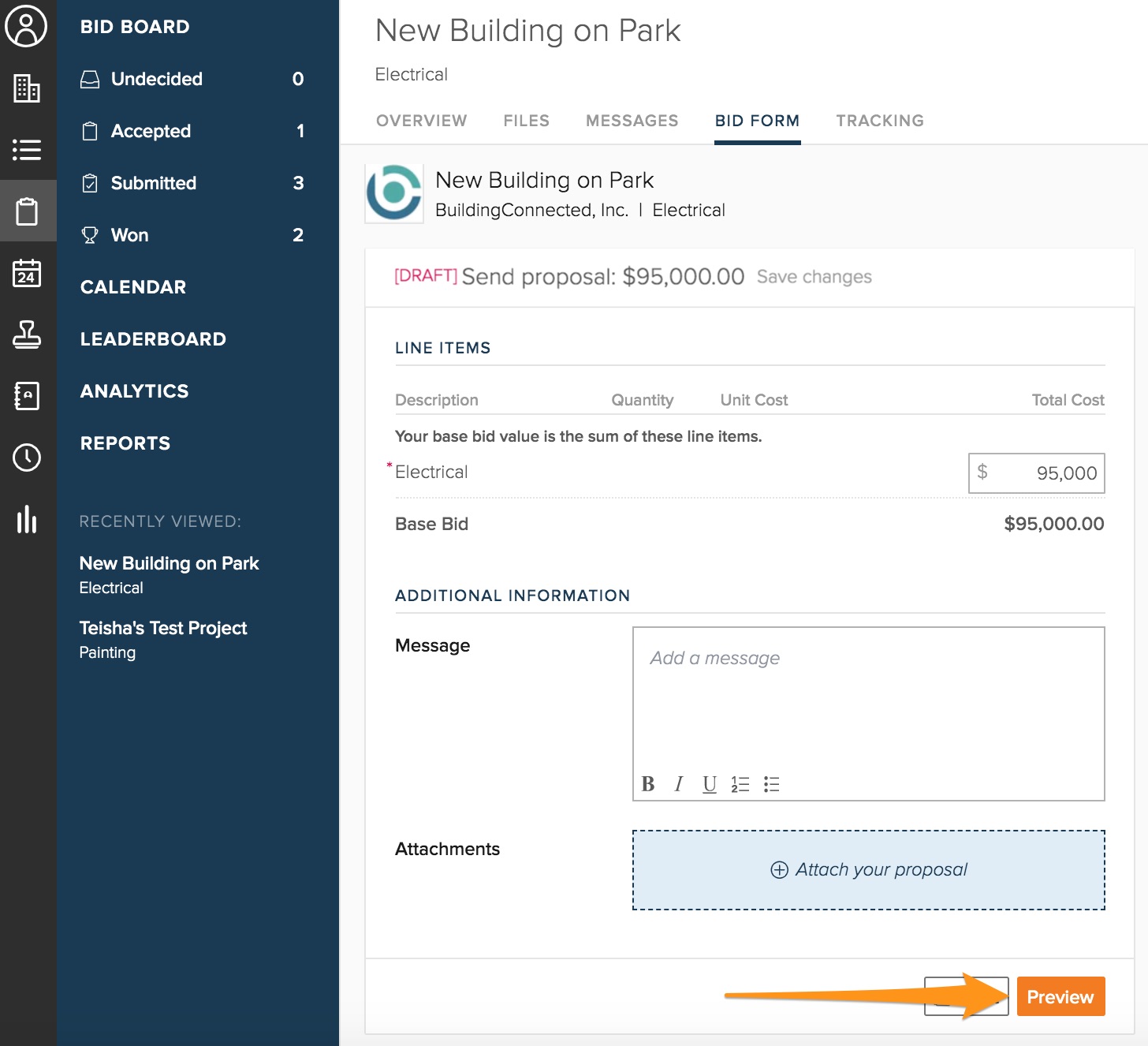This screenshot has width=1148, height=1046.
Task: Click the Attach your proposal dropzone
Action: point(868,870)
